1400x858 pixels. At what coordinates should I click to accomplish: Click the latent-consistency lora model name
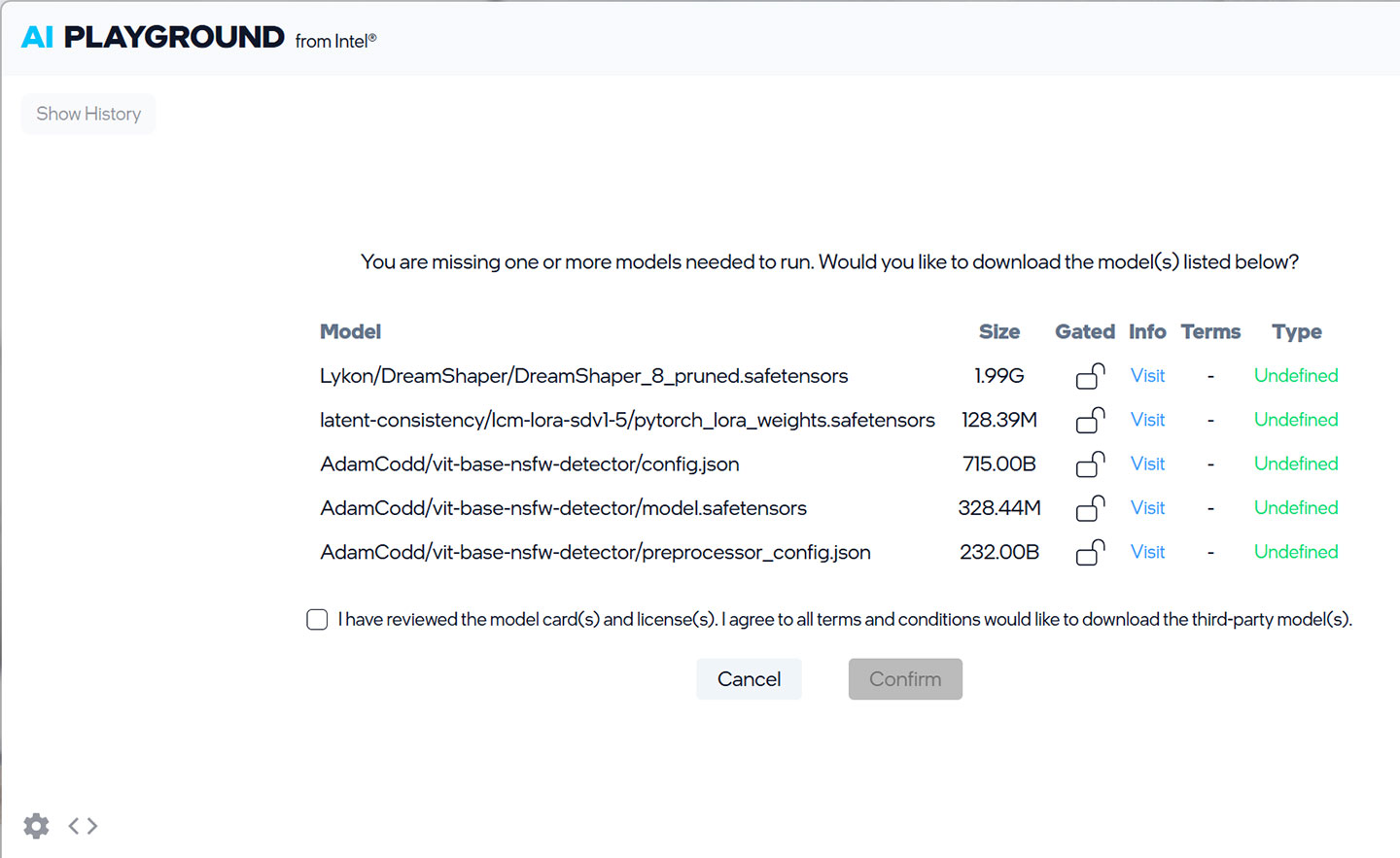[627, 420]
